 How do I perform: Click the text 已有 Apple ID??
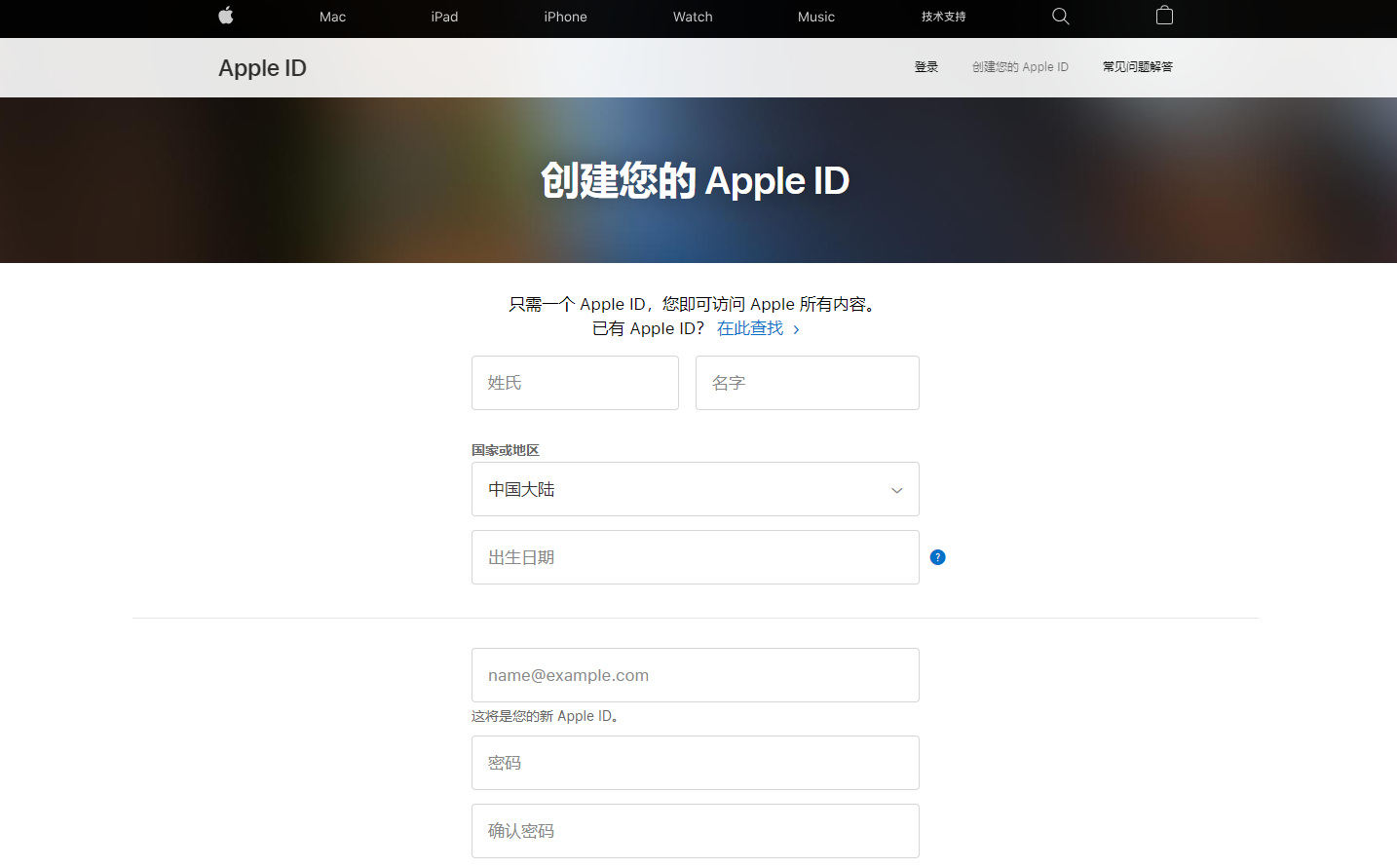pyautogui.click(x=648, y=328)
